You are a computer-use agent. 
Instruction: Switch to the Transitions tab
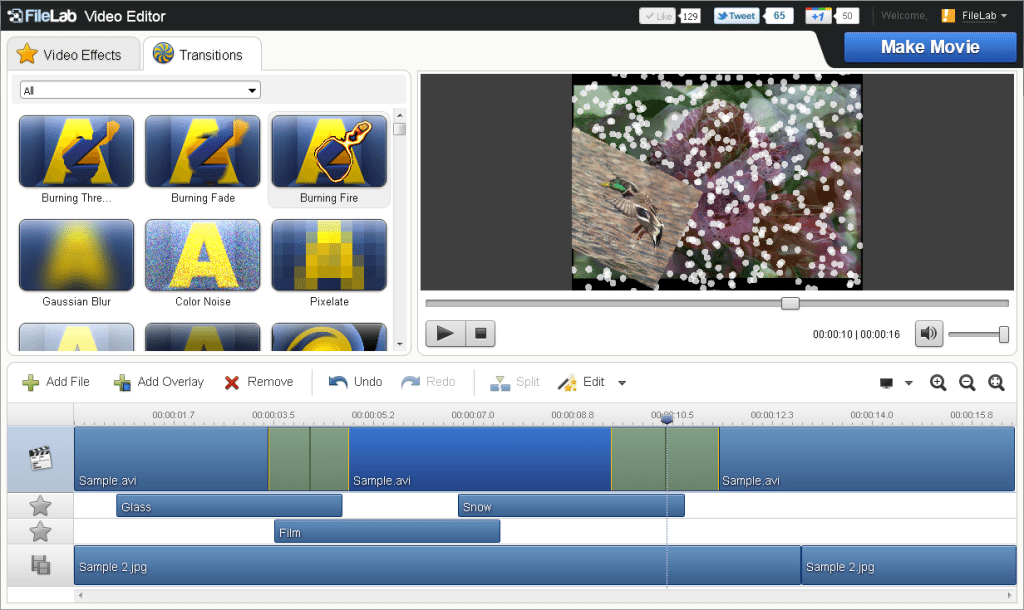click(x=202, y=54)
